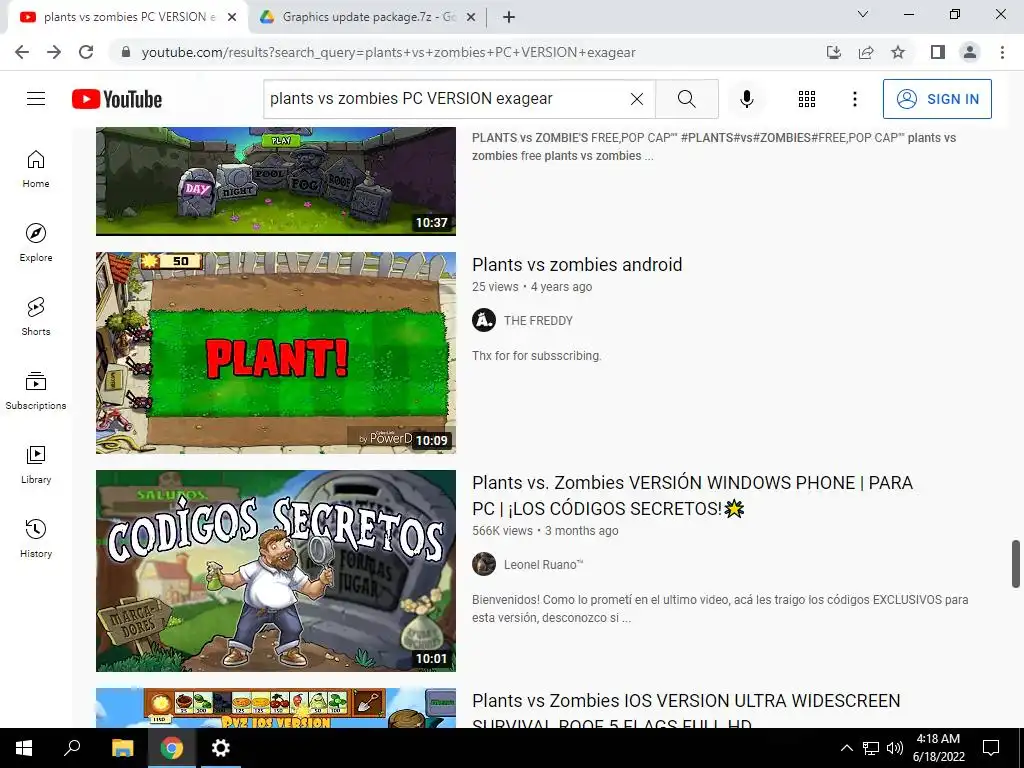Viewport: 1024px width, 768px height.
Task: Open the 'Plants vs zombies android' title
Action: pyautogui.click(x=577, y=264)
